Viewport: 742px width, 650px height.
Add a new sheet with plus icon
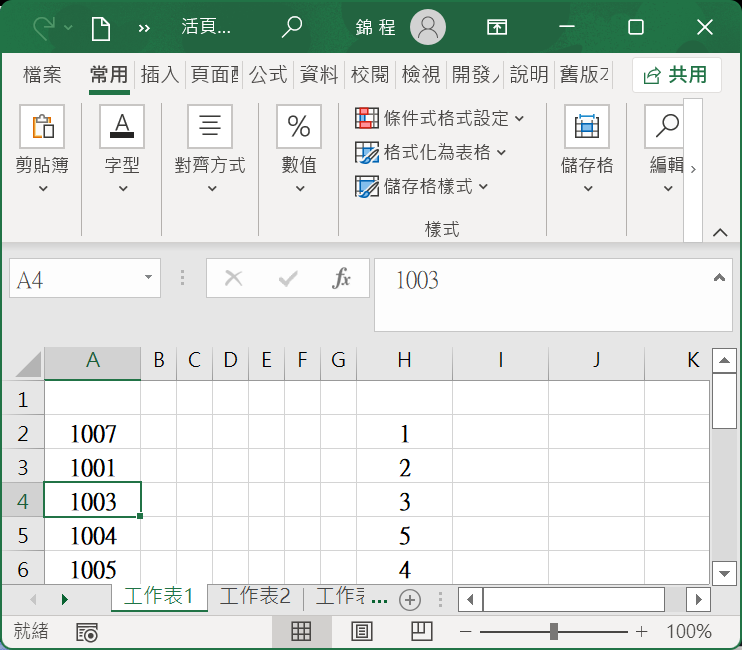[410, 600]
